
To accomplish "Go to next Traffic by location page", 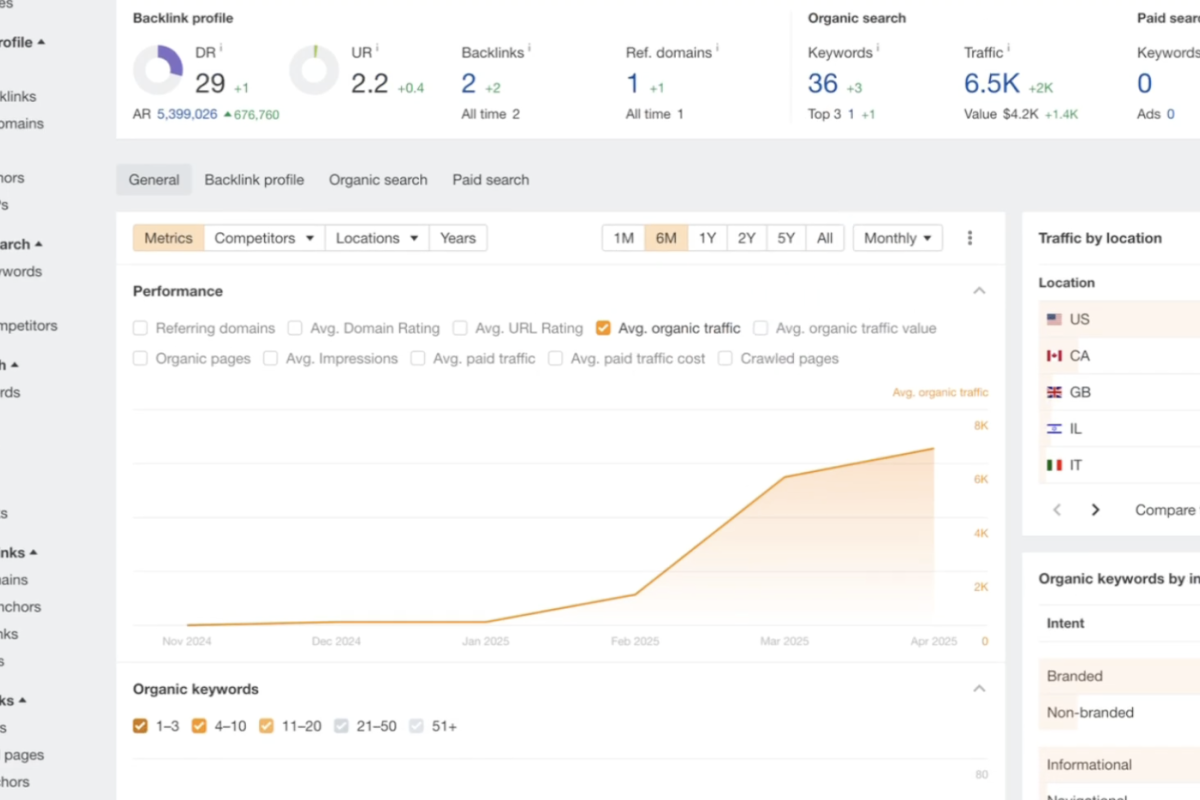I will [1095, 510].
